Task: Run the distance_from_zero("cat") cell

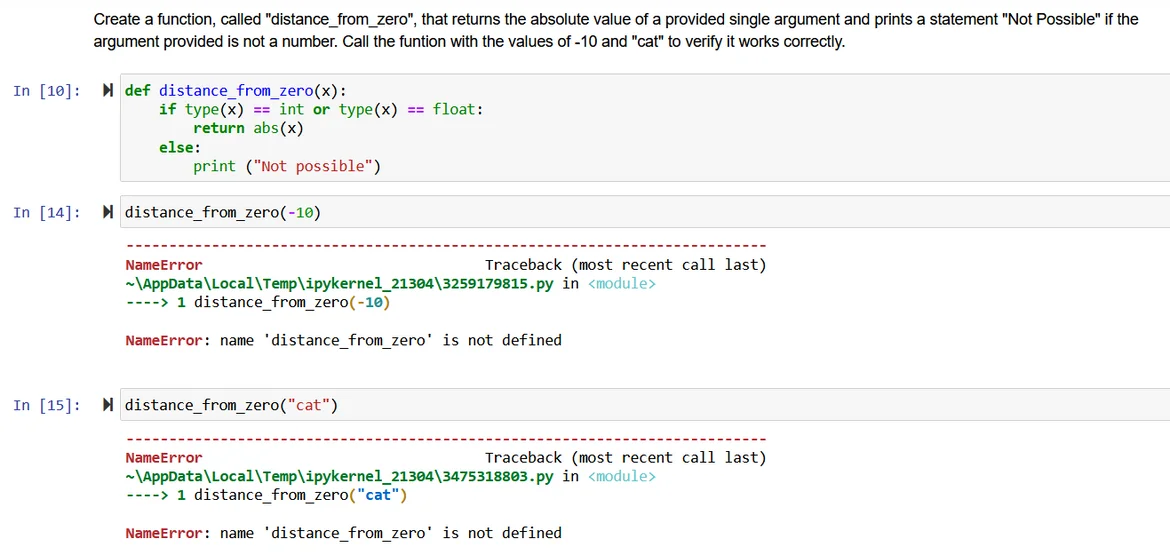Action: pos(108,405)
